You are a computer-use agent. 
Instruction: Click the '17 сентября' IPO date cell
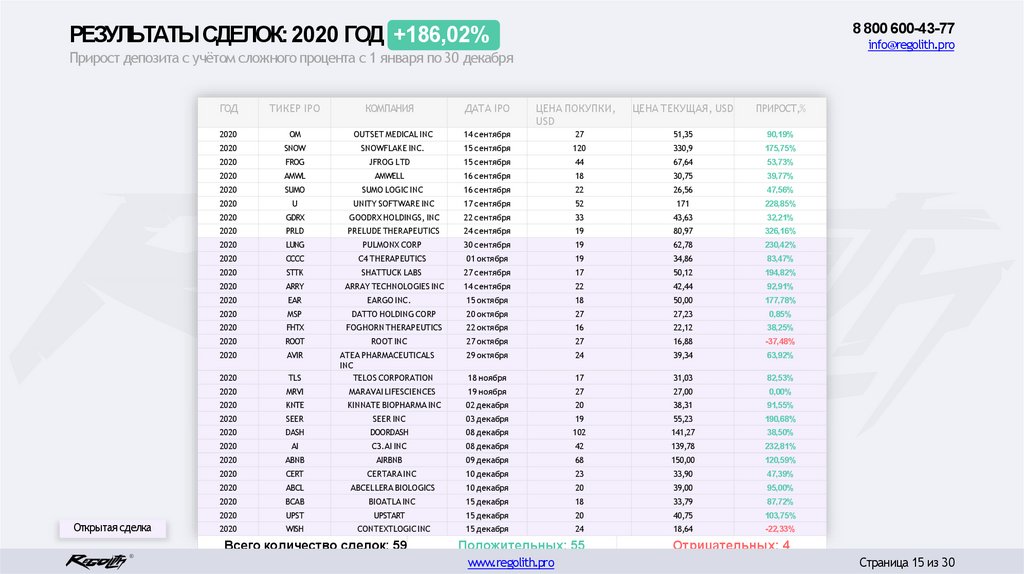(x=487, y=204)
